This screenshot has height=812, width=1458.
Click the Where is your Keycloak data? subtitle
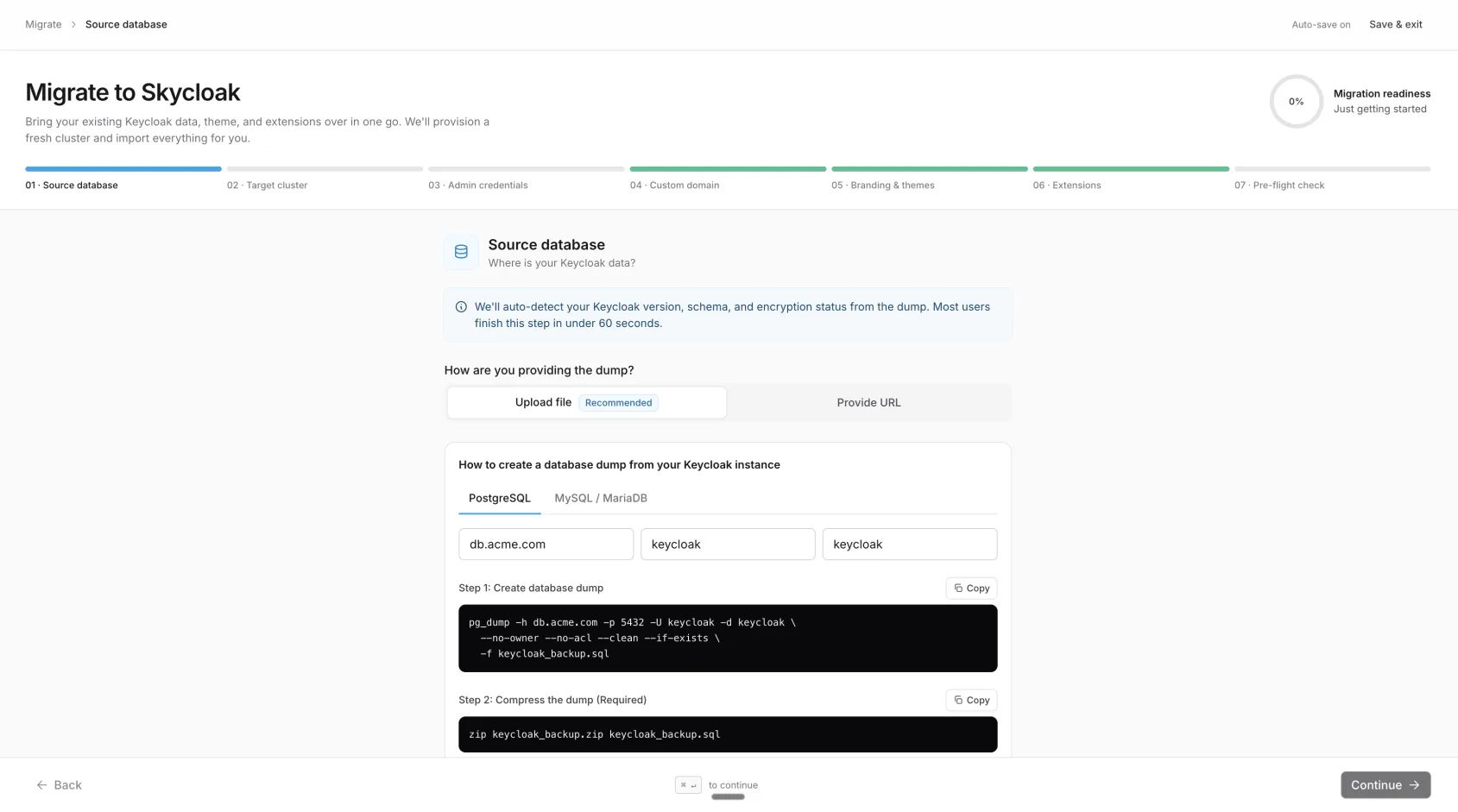click(561, 263)
